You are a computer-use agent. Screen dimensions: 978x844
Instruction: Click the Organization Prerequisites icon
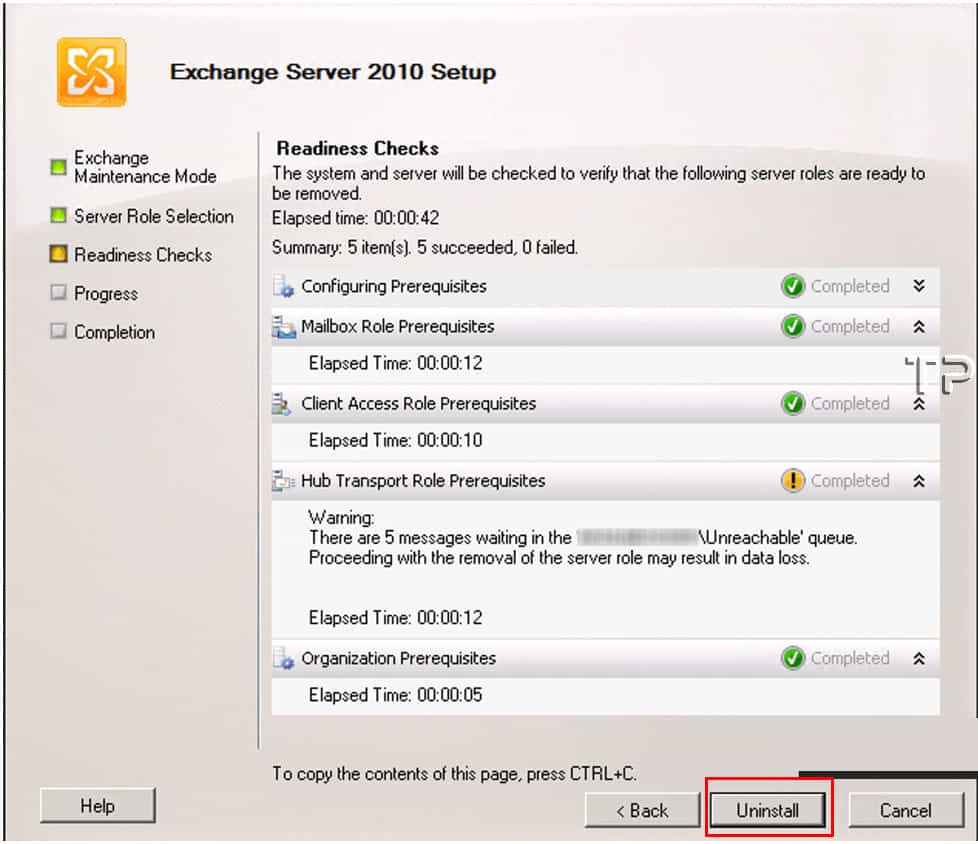tap(283, 658)
